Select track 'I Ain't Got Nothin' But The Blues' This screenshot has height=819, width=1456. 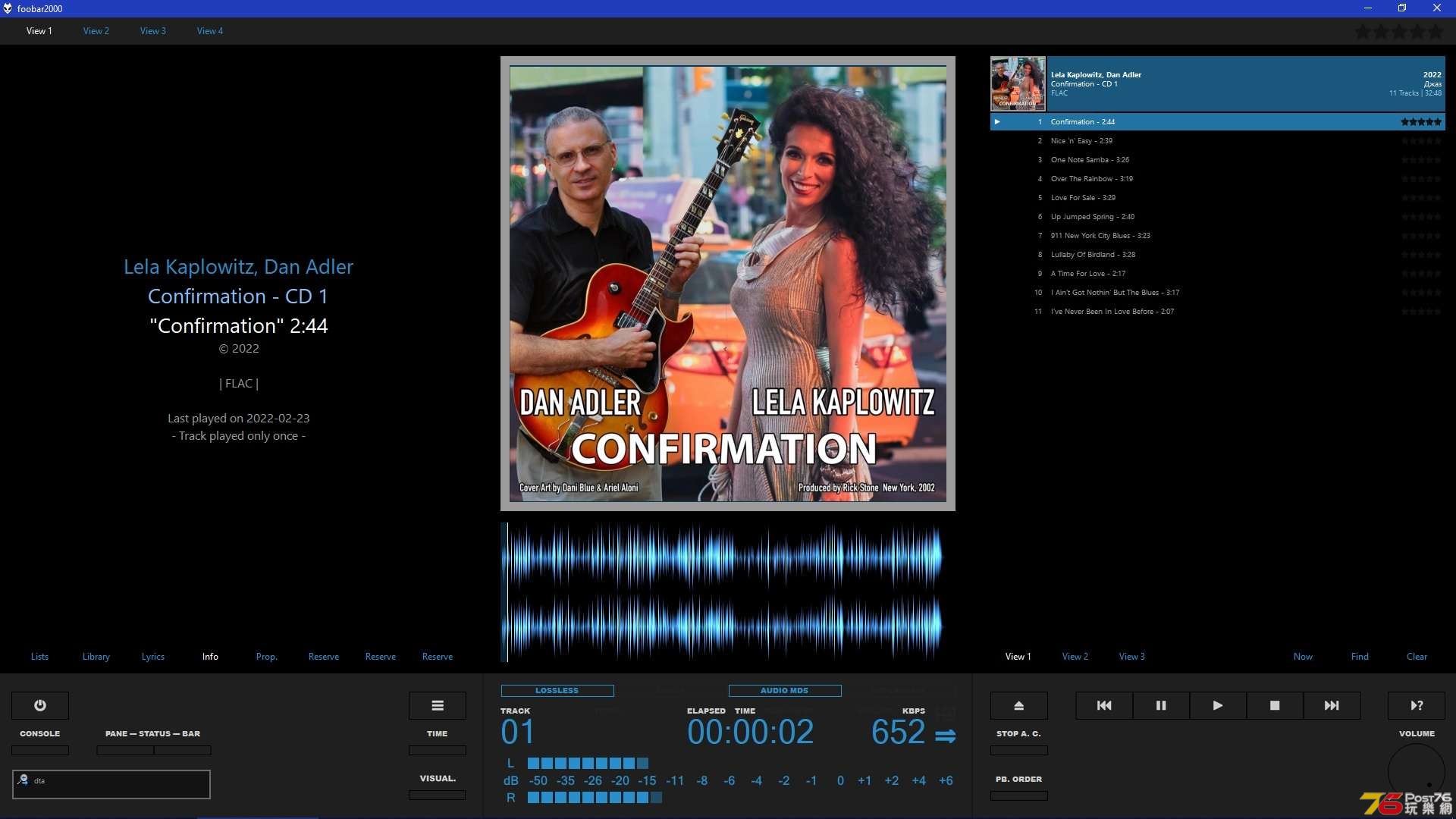coord(1217,293)
